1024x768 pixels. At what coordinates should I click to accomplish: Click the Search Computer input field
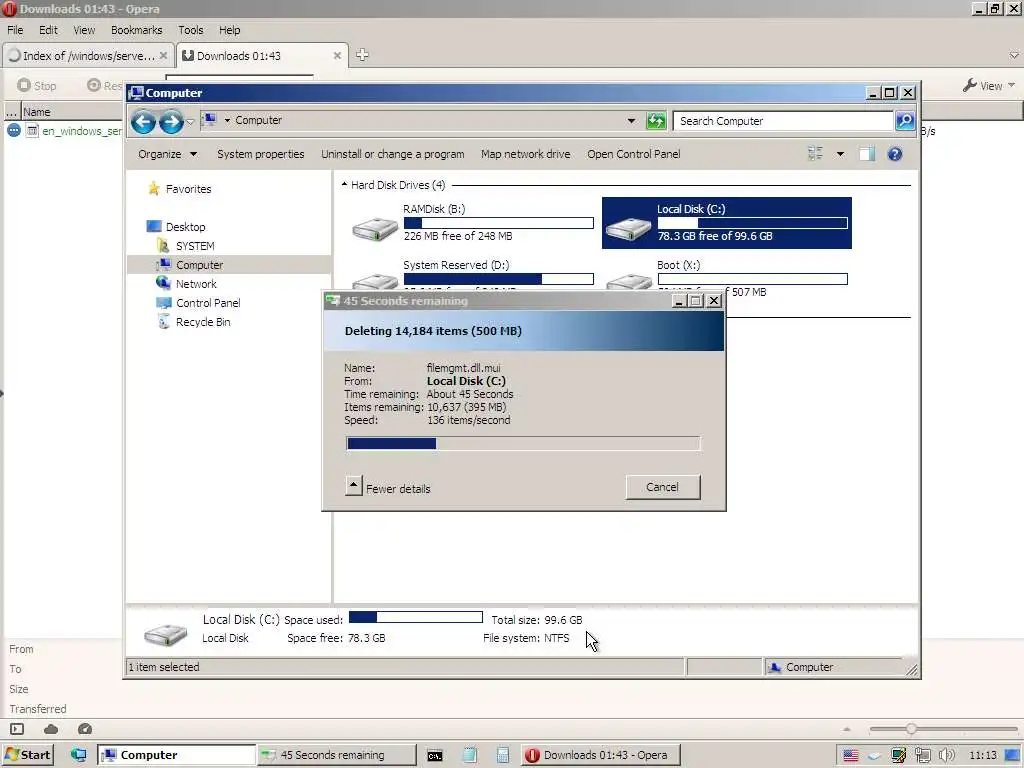pyautogui.click(x=784, y=121)
